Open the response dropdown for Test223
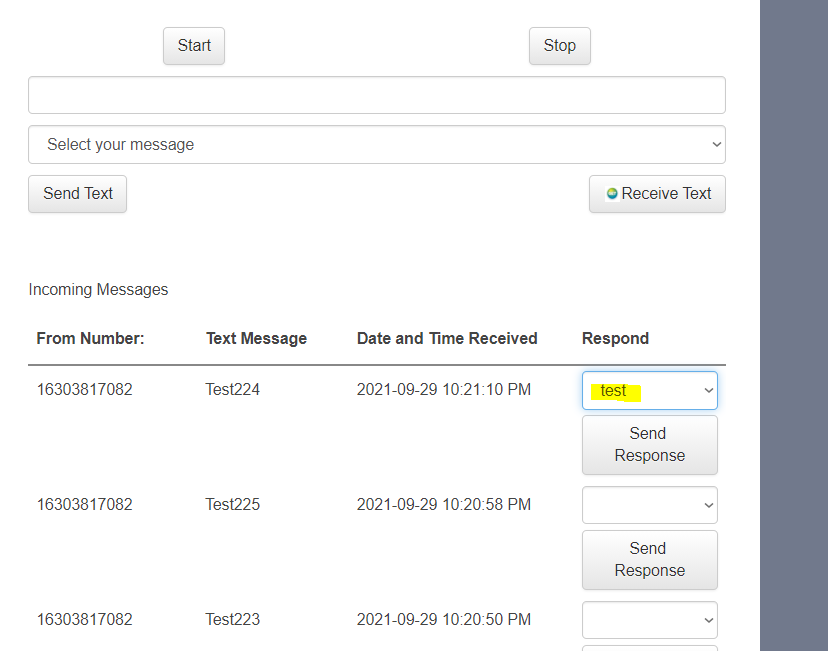This screenshot has height=651, width=828. [x=650, y=620]
